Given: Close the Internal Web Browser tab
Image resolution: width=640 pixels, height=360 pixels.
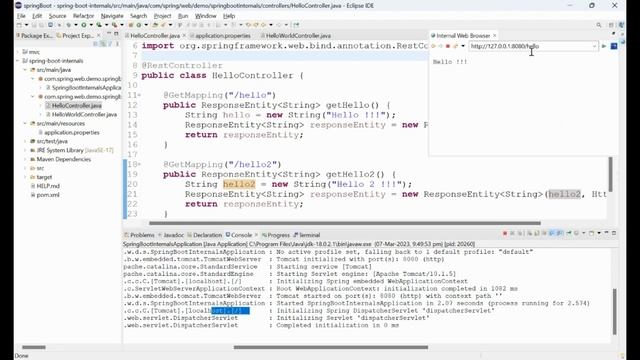Looking at the screenshot, I should [x=495, y=36].
